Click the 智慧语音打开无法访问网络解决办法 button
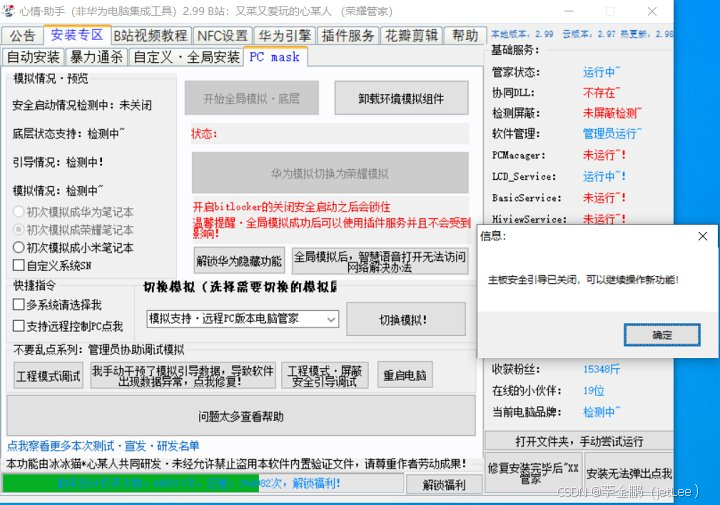 (380, 261)
